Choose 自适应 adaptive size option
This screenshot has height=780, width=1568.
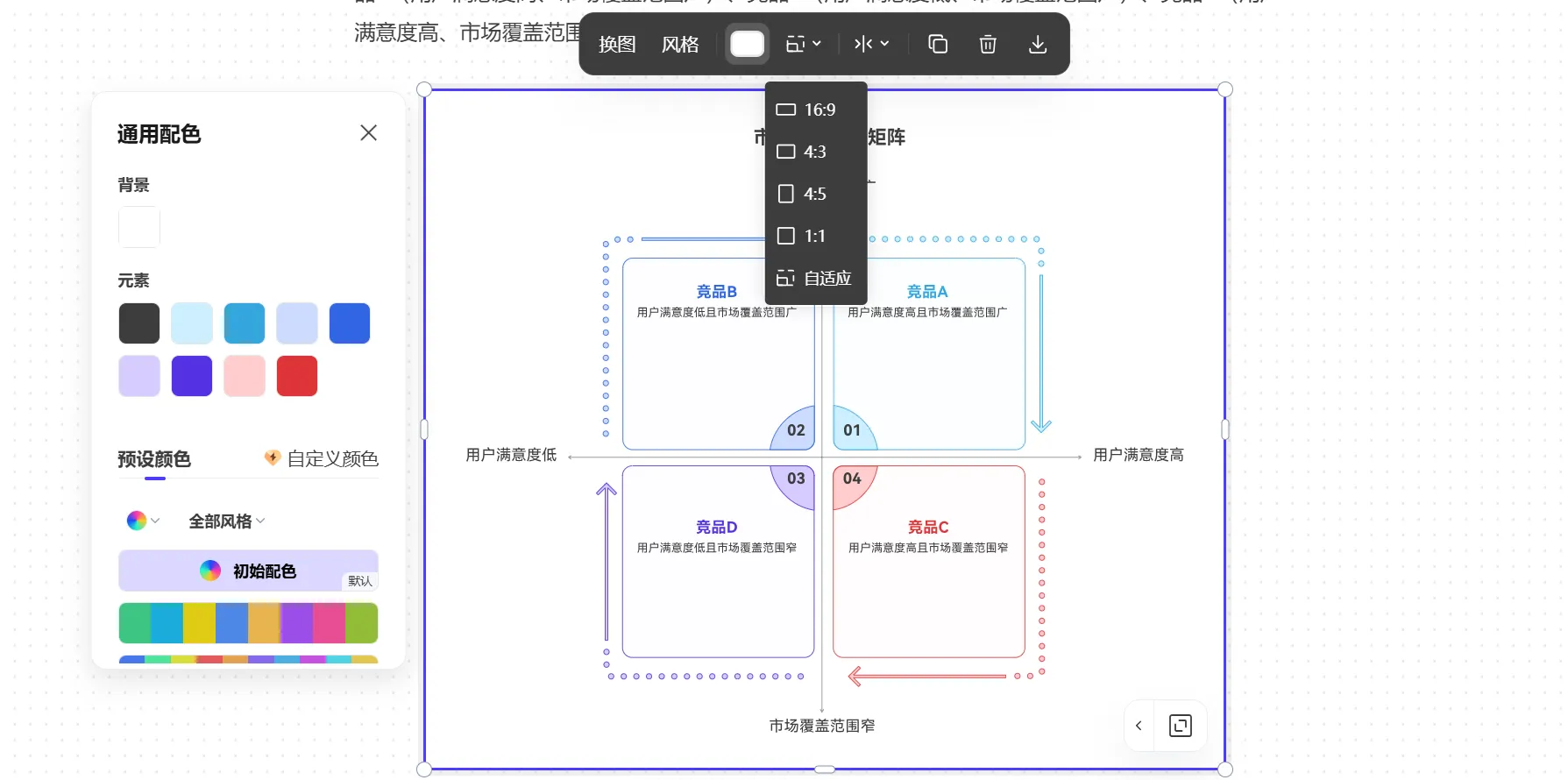coord(816,278)
